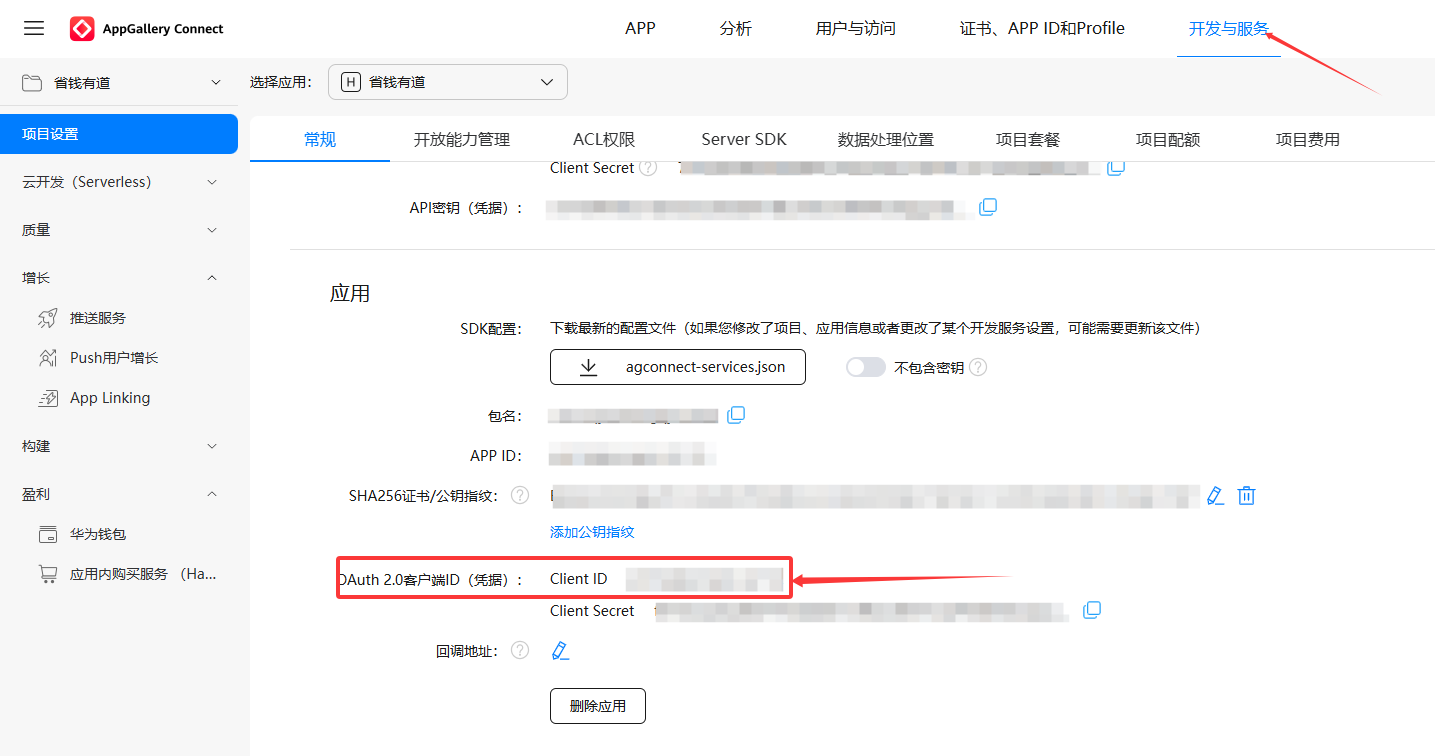Select 项目设置 in sidebar
This screenshot has height=756, width=1435.
pos(119,134)
